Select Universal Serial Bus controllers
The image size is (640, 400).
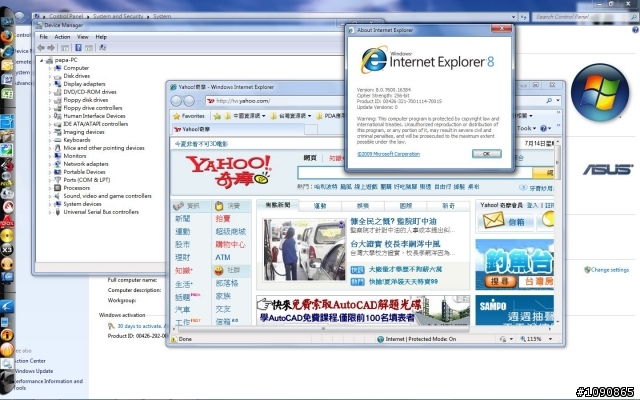101,212
